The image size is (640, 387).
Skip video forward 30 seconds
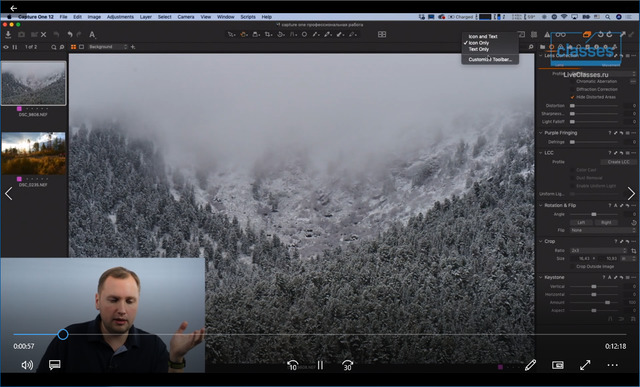point(347,365)
